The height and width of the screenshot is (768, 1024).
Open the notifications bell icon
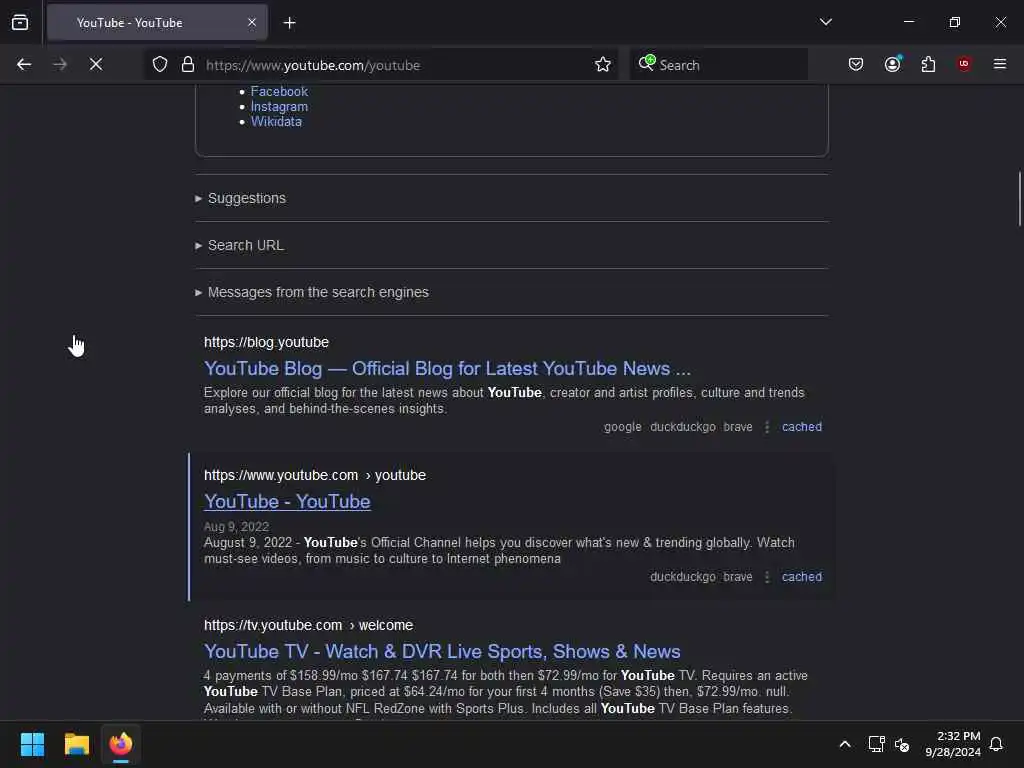click(x=996, y=744)
